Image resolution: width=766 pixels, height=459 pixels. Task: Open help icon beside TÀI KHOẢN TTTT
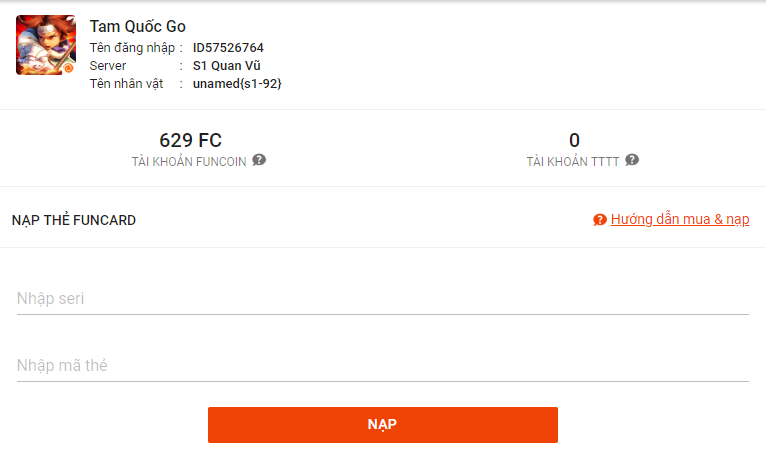tap(632, 160)
